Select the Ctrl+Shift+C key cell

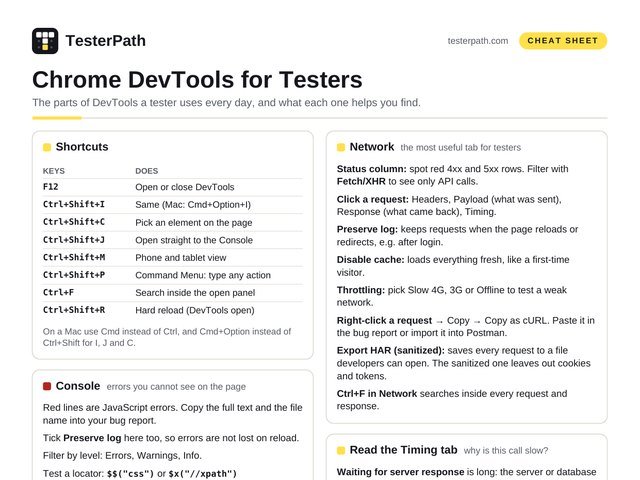click(x=74, y=222)
